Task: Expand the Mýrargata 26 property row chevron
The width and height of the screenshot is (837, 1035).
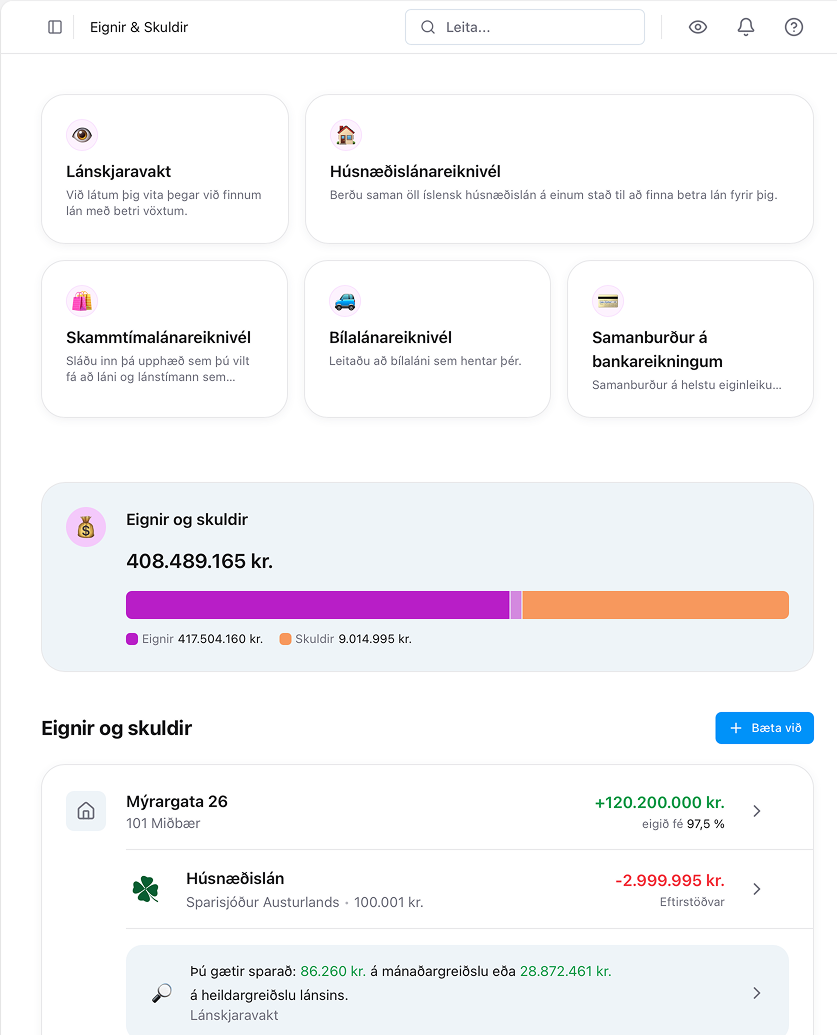Action: 757,811
